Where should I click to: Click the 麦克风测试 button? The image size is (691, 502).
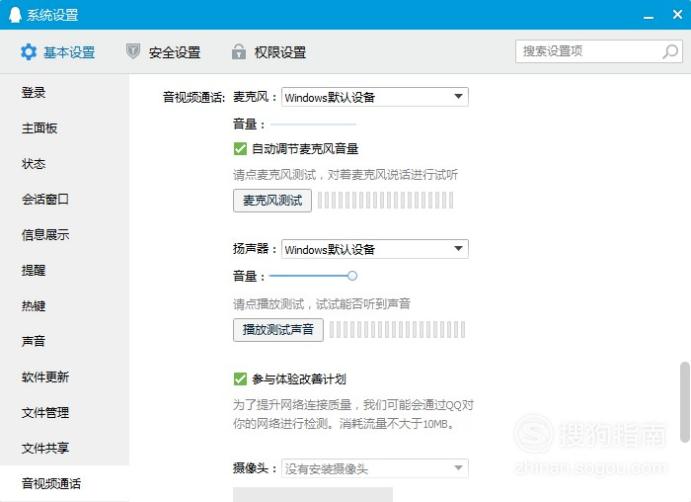272,201
